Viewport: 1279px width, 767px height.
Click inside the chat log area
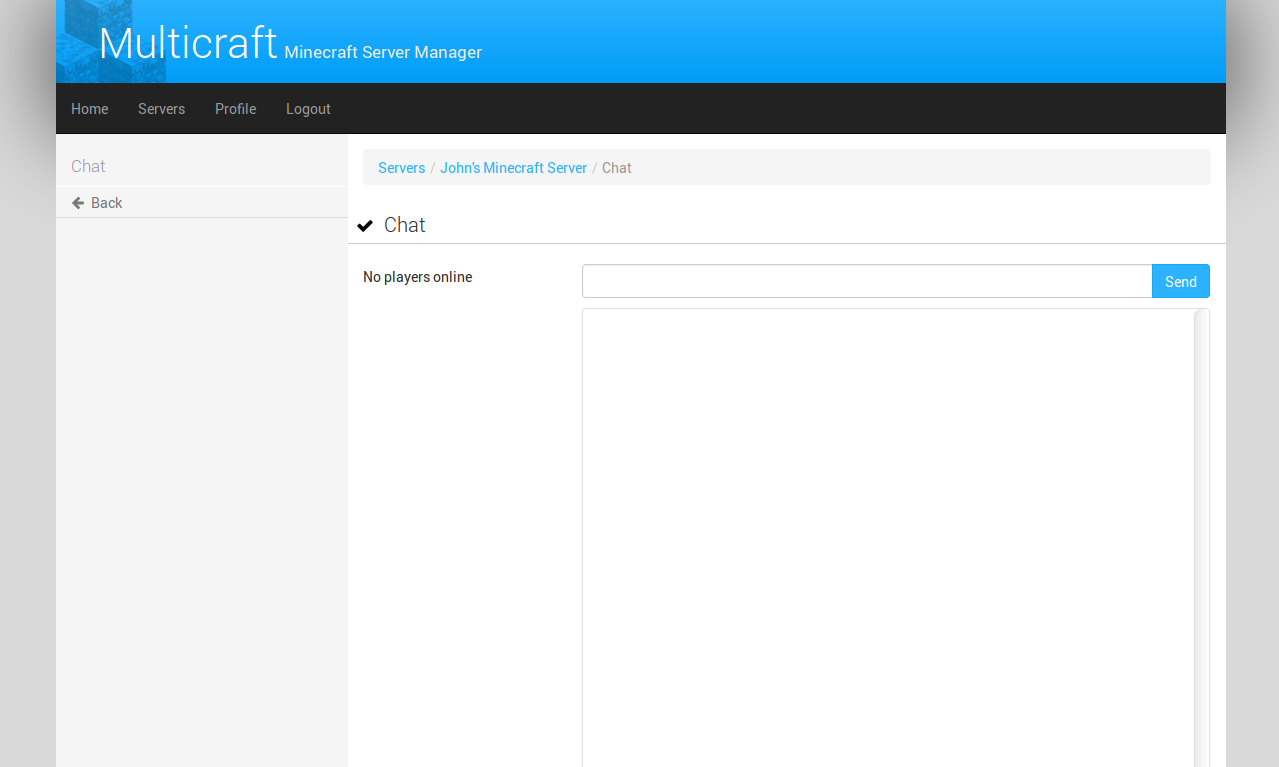888,538
